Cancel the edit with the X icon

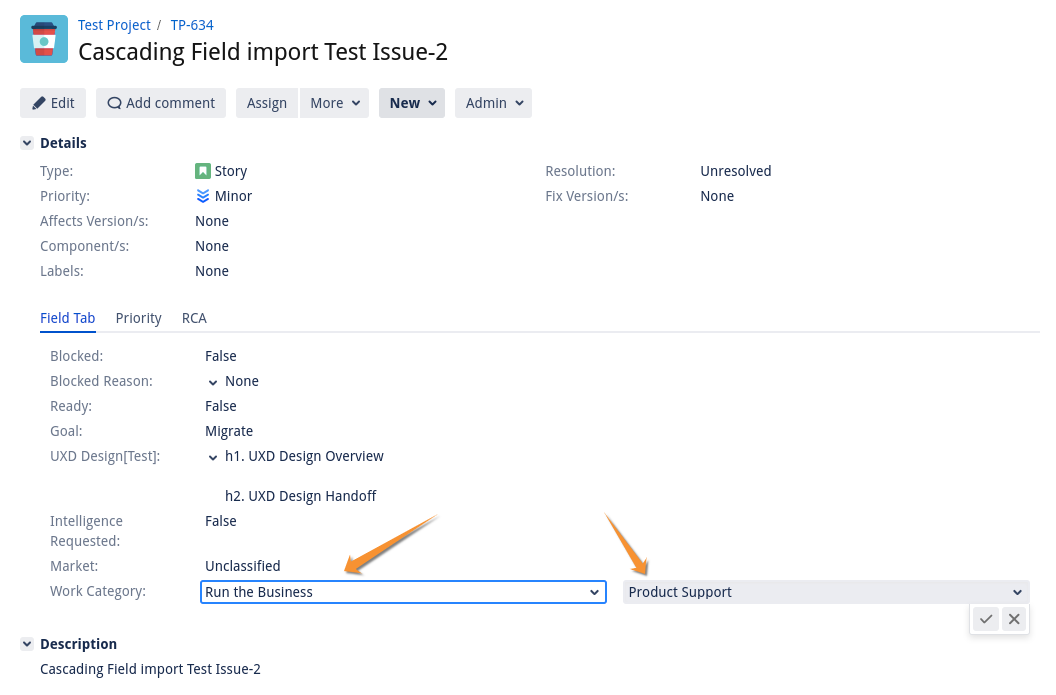1013,619
